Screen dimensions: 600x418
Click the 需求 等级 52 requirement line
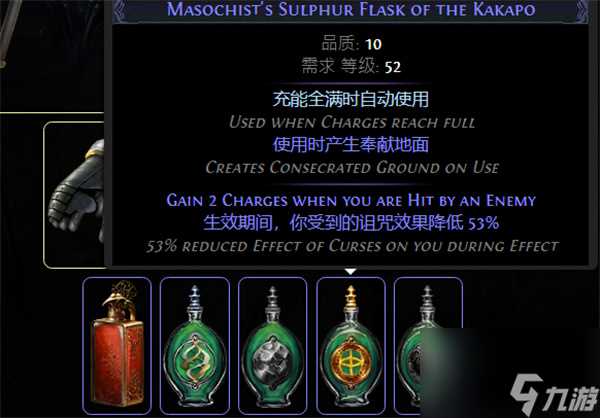coord(351,67)
